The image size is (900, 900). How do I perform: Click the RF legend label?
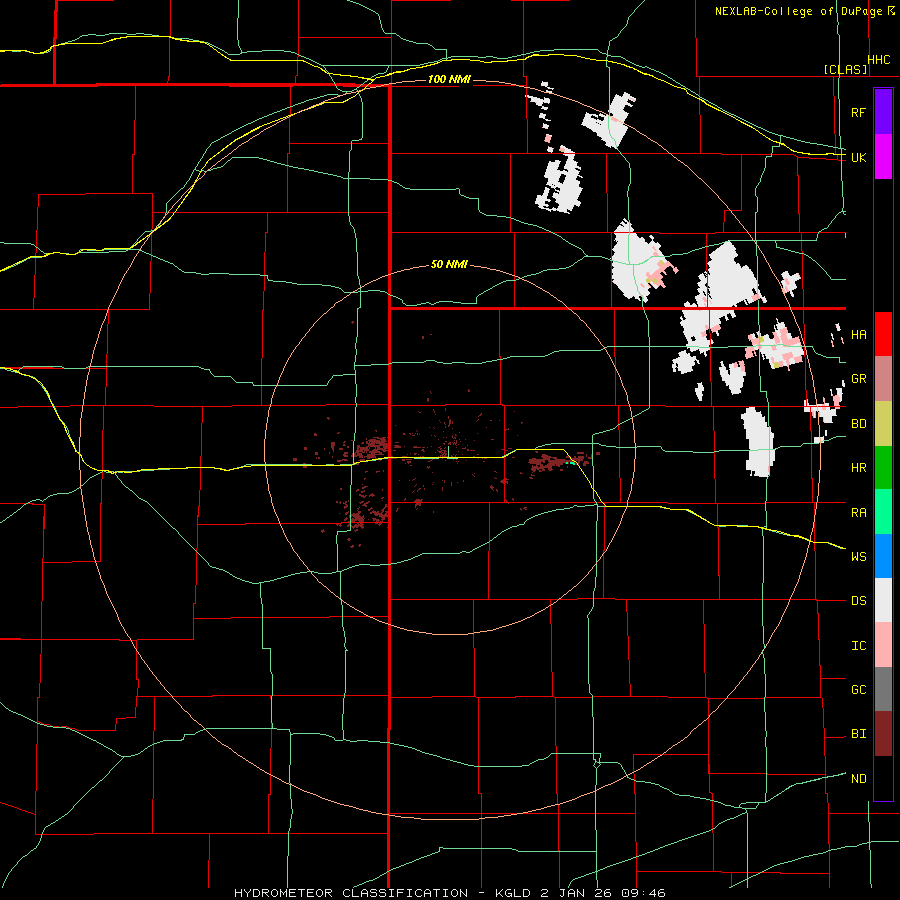(858, 112)
